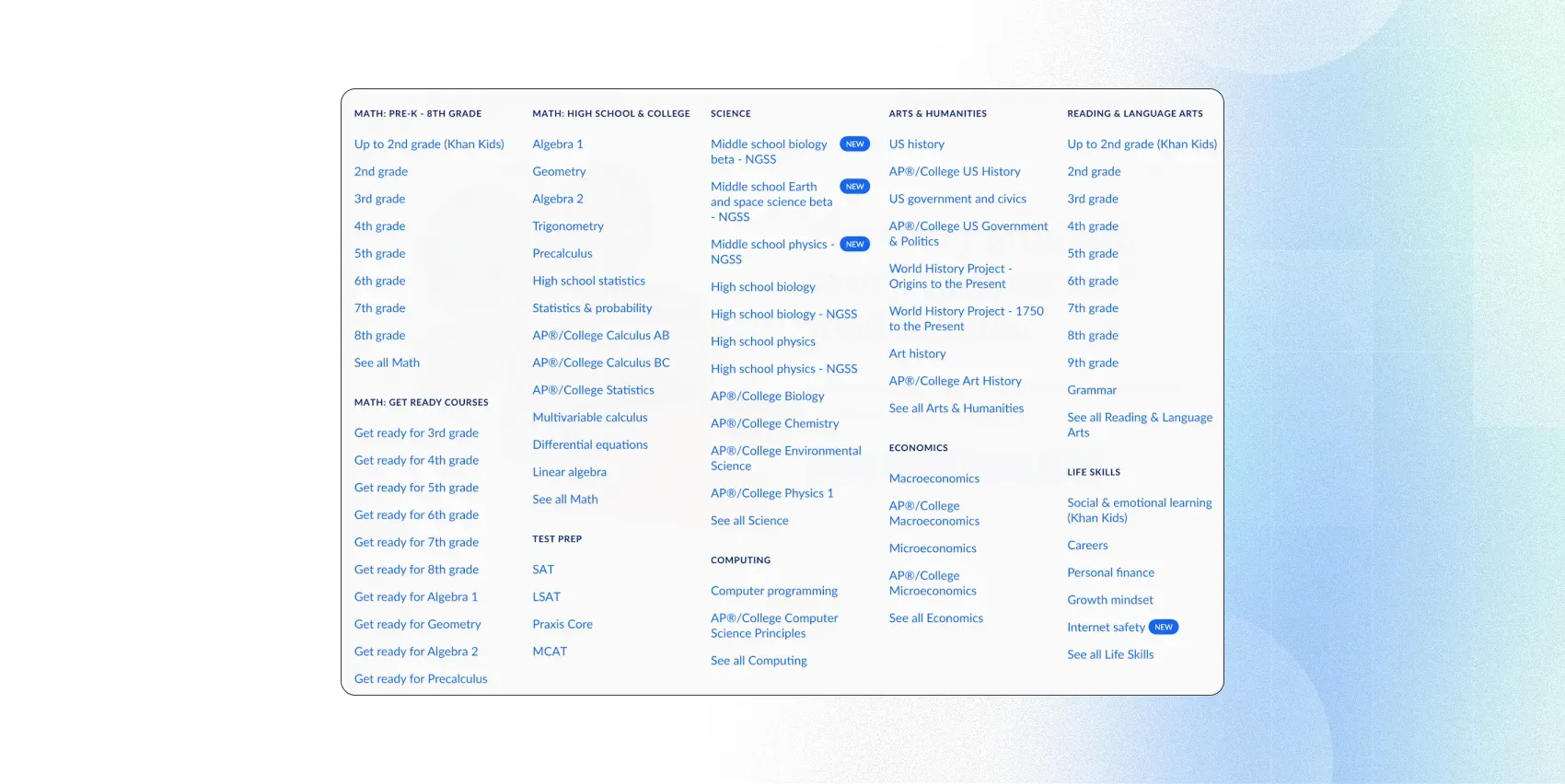Image resolution: width=1565 pixels, height=784 pixels.
Task: Click NEW badge beside Middle school Earth science
Action: point(855,187)
